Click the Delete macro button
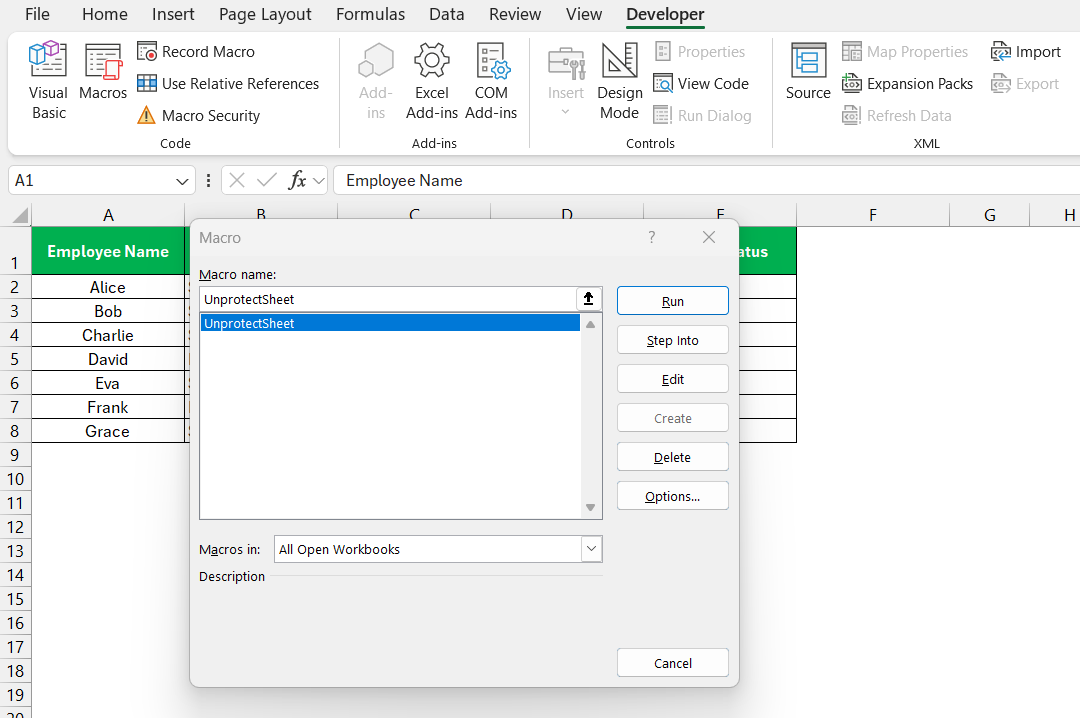 (672, 457)
